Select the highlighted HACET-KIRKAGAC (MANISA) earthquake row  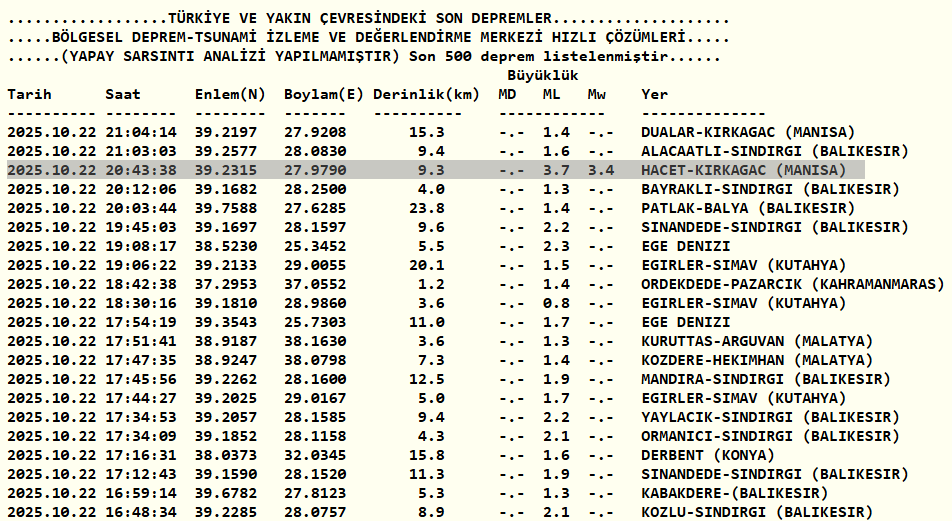pyautogui.click(x=435, y=170)
